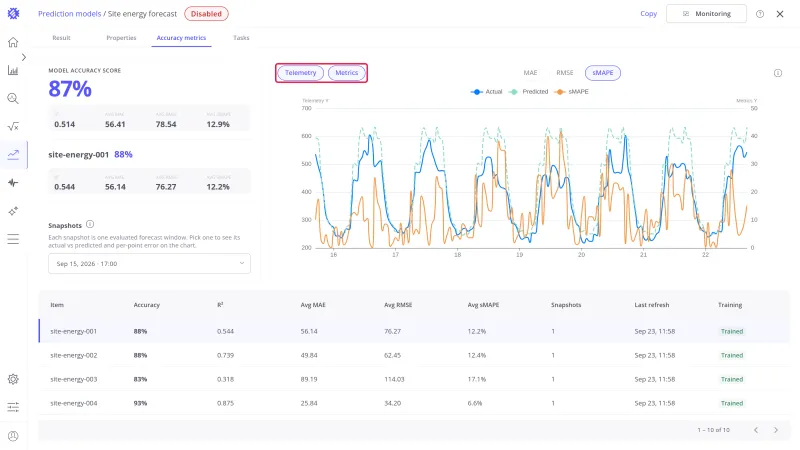Open the bar chart dashboards icon
The image size is (800, 450).
pyautogui.click(x=13, y=70)
